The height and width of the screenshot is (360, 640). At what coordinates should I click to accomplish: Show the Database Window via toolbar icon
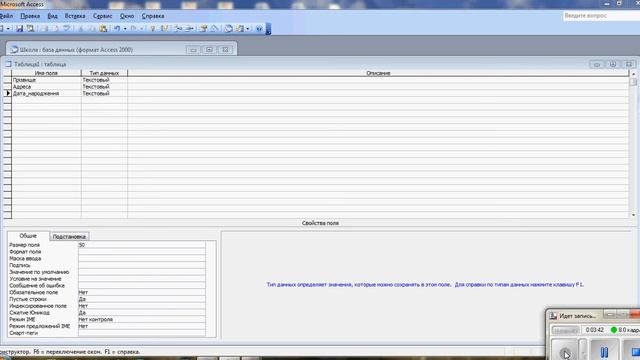228,29
